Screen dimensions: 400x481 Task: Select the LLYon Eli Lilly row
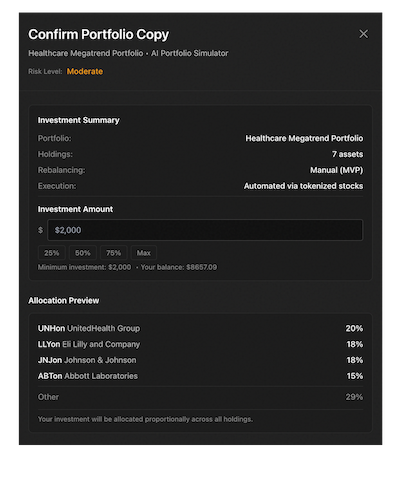(x=200, y=344)
